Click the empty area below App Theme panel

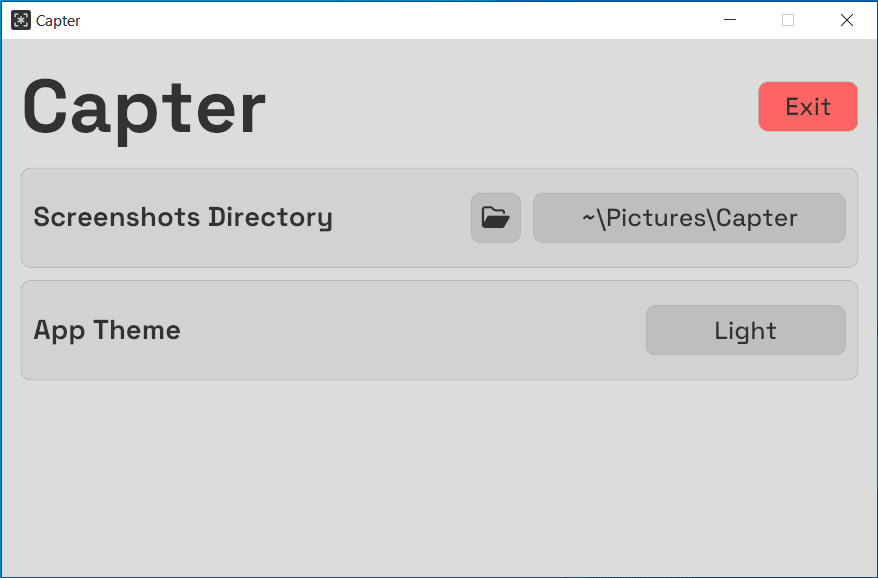[x=438, y=475]
